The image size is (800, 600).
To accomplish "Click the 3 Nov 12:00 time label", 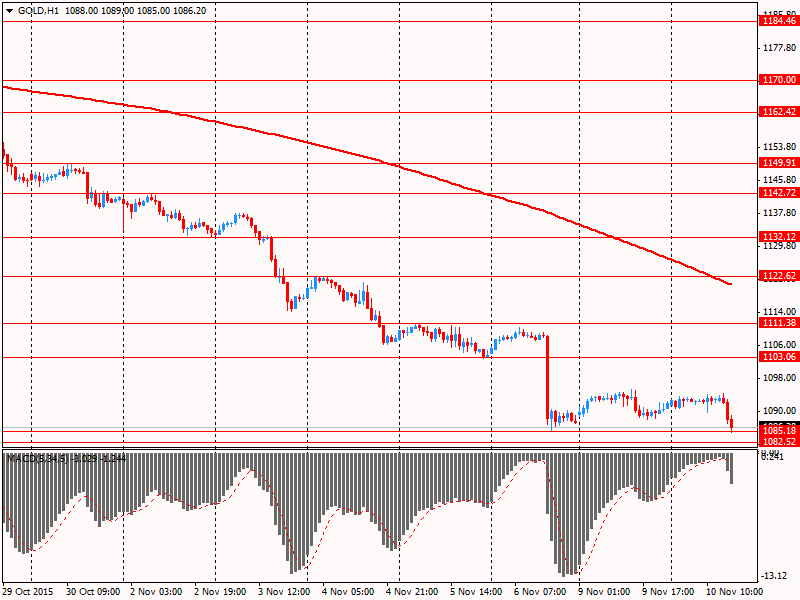I will click(x=284, y=592).
